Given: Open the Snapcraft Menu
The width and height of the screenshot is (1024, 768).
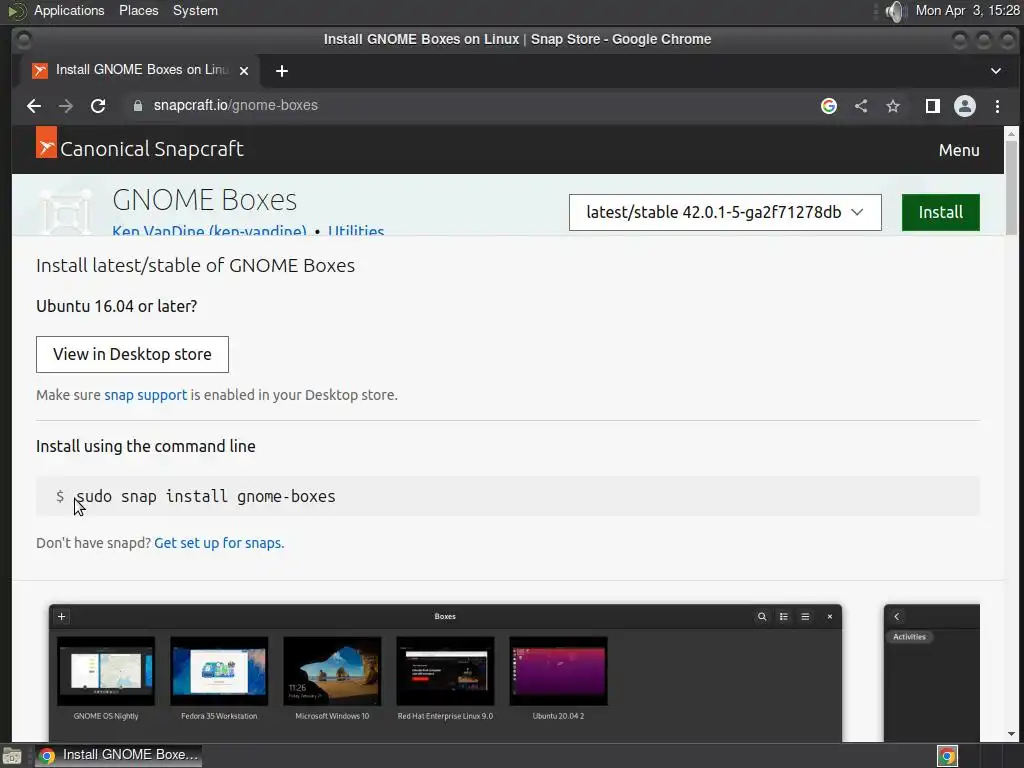Looking at the screenshot, I should [959, 150].
